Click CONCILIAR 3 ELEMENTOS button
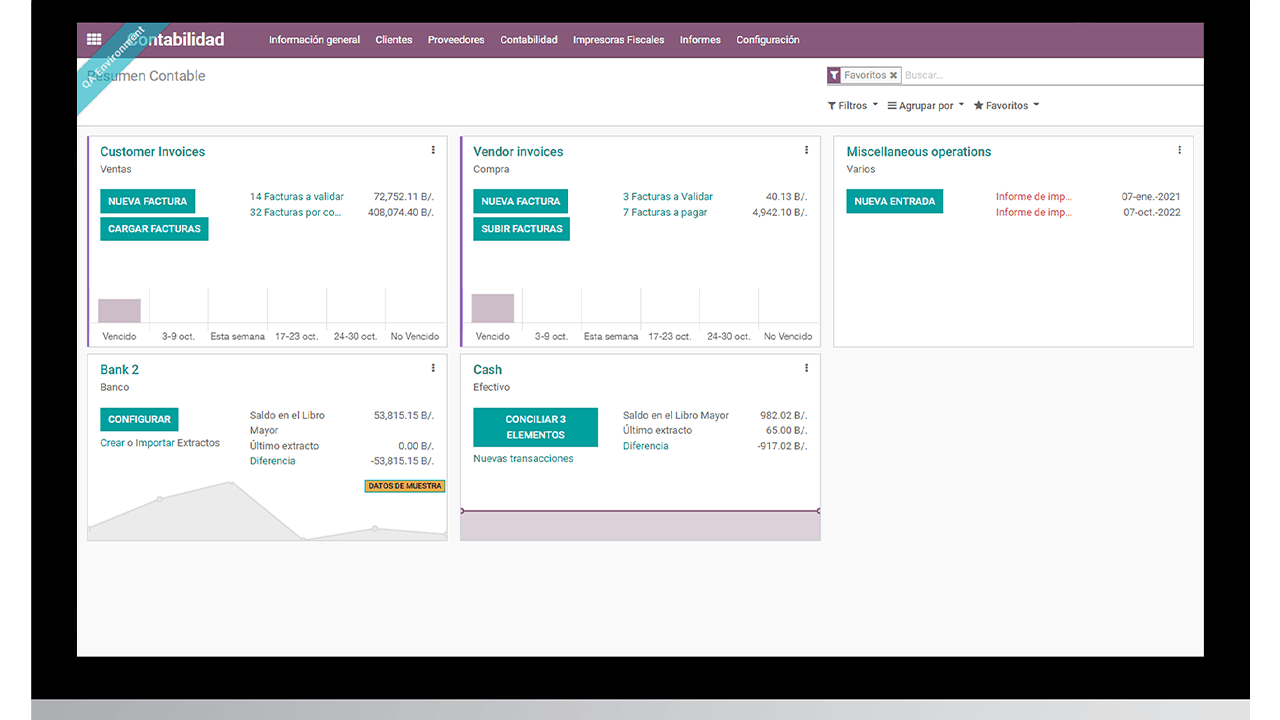The height and width of the screenshot is (720, 1280). pyautogui.click(x=535, y=427)
